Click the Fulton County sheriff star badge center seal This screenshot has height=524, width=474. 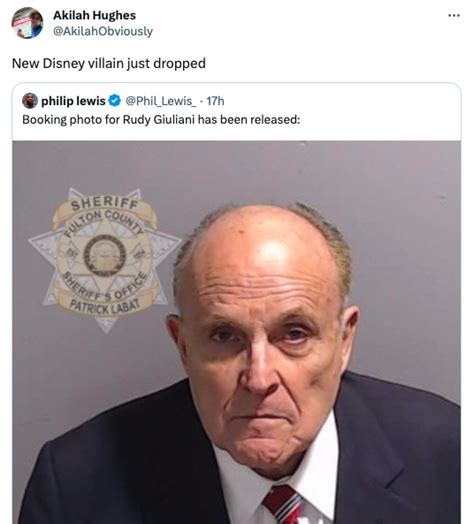pos(105,255)
